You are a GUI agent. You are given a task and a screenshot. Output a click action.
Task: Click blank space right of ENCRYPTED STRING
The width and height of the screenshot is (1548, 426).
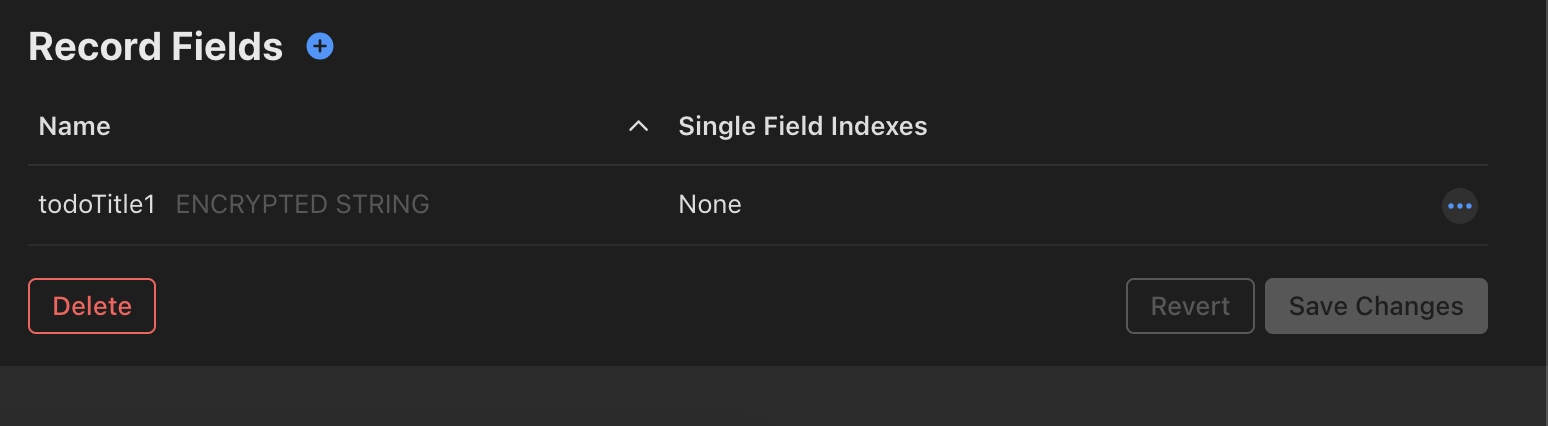coord(540,205)
